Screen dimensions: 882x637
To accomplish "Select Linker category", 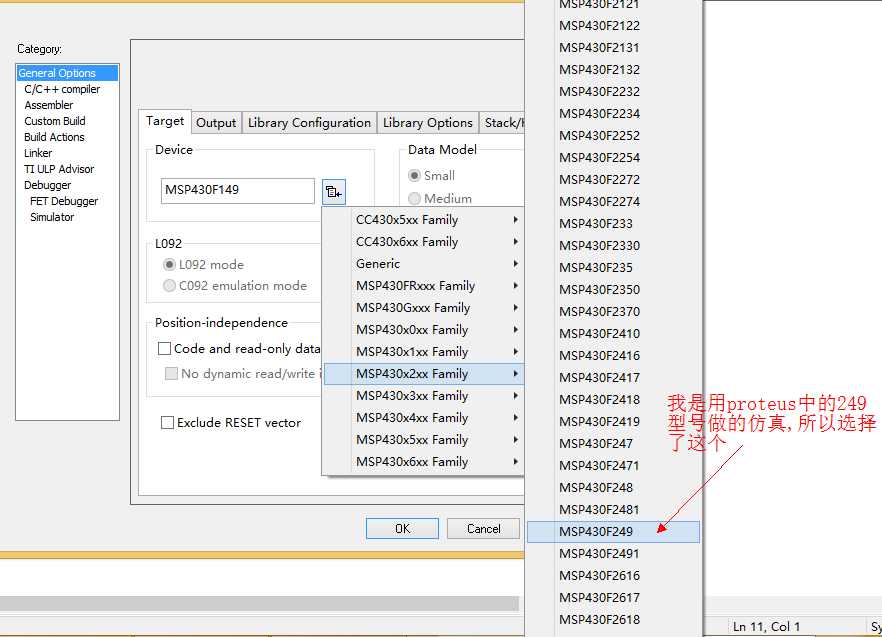I will (38, 153).
